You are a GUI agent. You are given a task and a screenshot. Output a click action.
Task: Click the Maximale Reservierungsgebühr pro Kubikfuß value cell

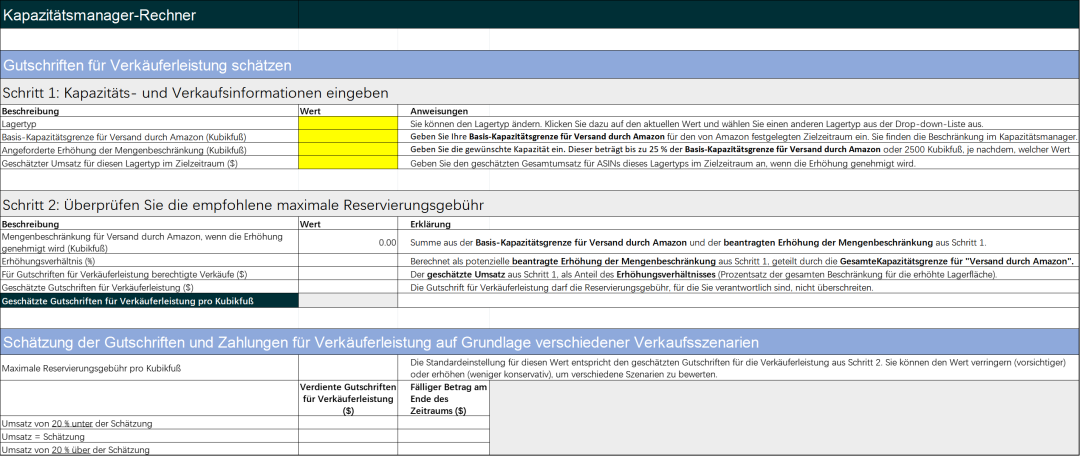click(x=348, y=368)
